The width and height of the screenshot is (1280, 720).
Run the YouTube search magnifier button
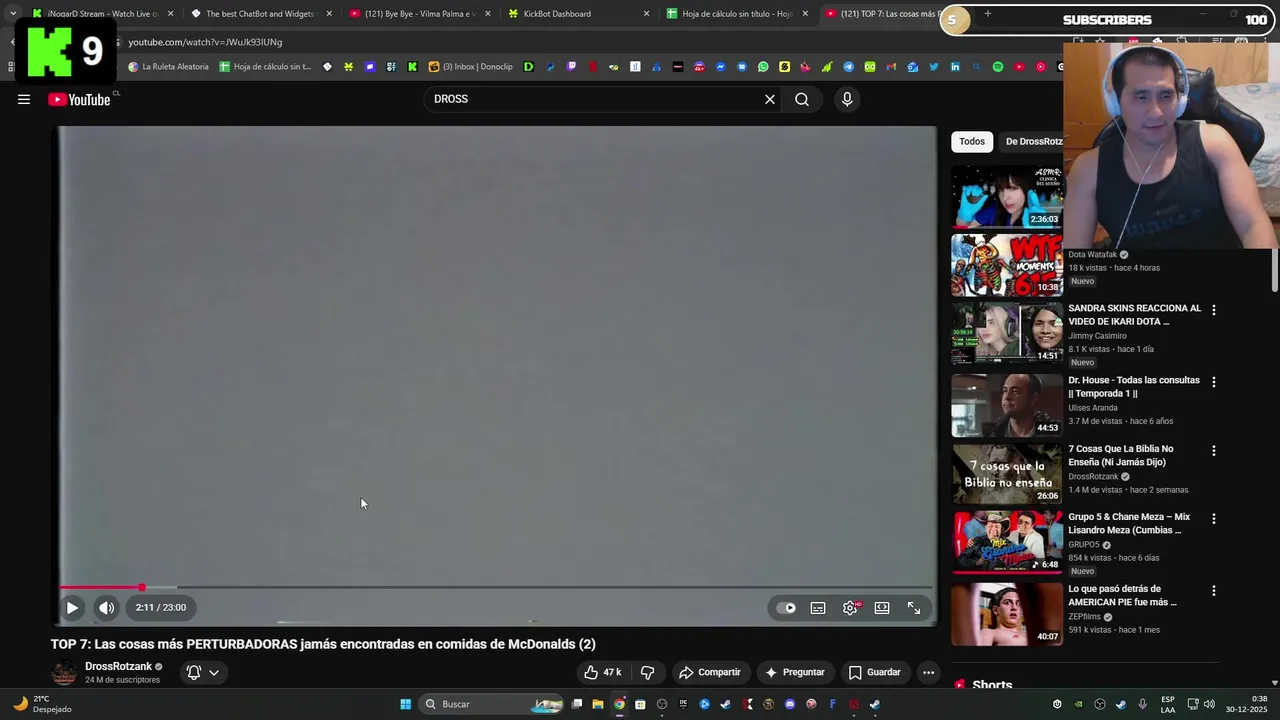click(x=802, y=99)
